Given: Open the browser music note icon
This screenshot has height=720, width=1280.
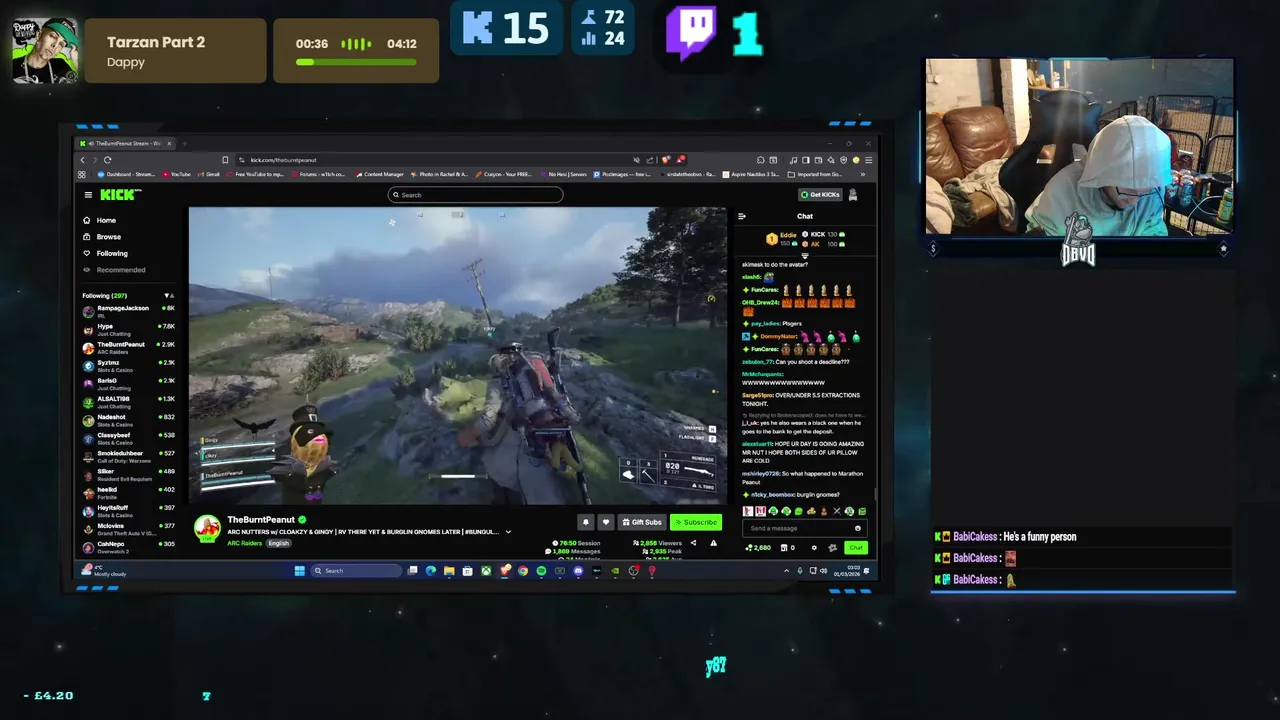Looking at the screenshot, I should pos(793,160).
